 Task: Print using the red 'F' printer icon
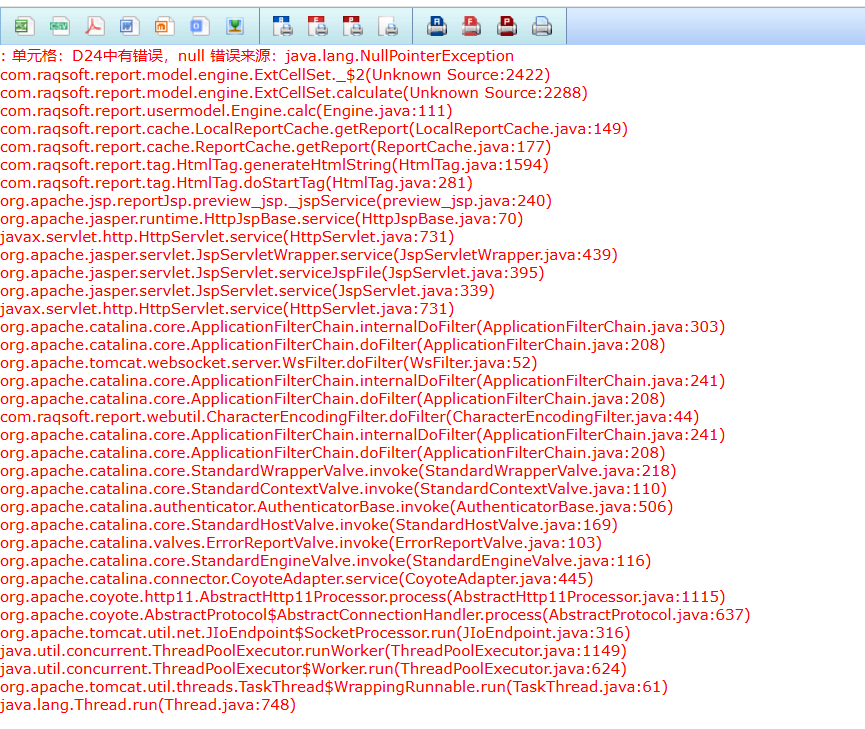(x=471, y=26)
